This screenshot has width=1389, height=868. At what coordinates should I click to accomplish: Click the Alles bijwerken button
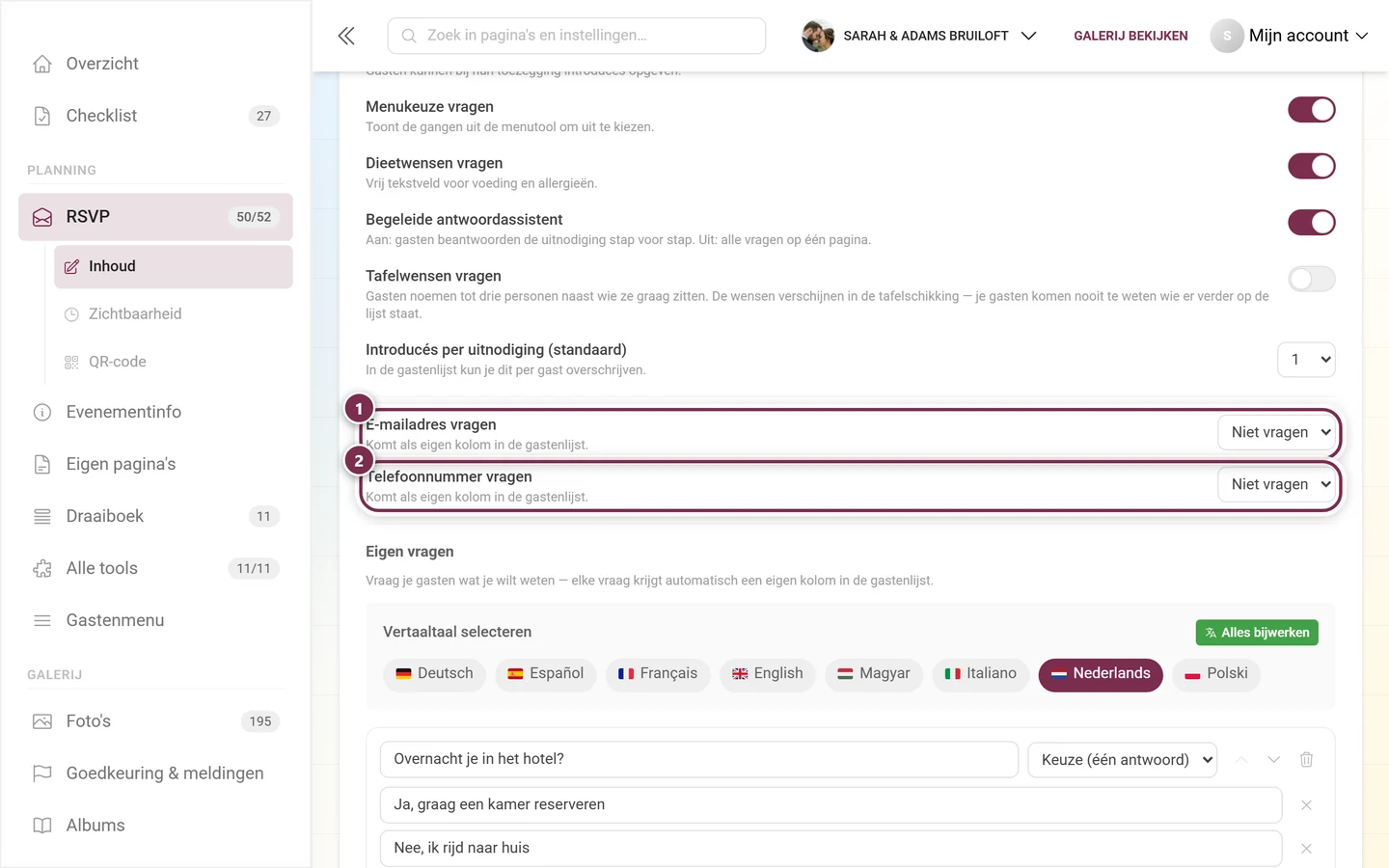1257,633
